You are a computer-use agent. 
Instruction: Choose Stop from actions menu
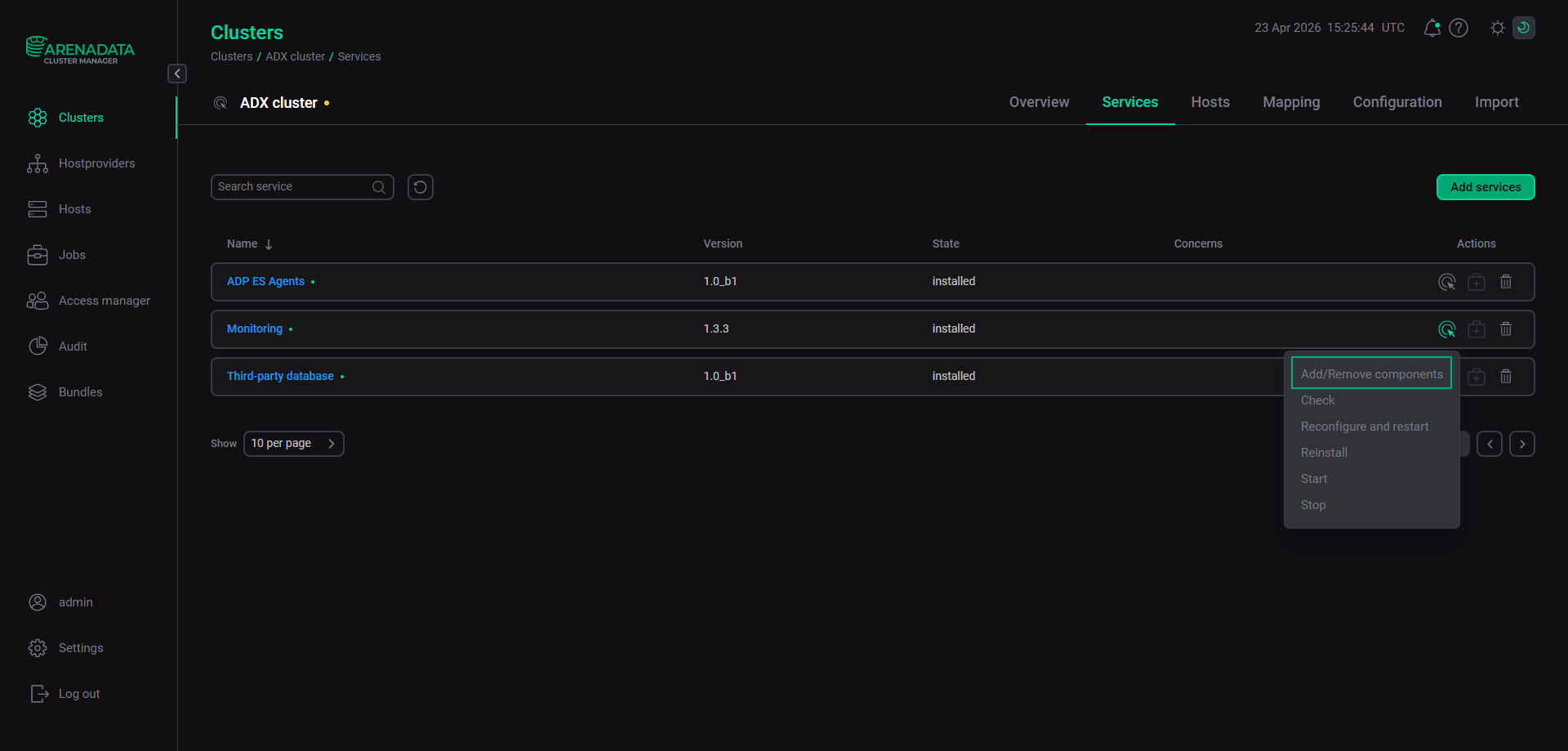[1372, 505]
